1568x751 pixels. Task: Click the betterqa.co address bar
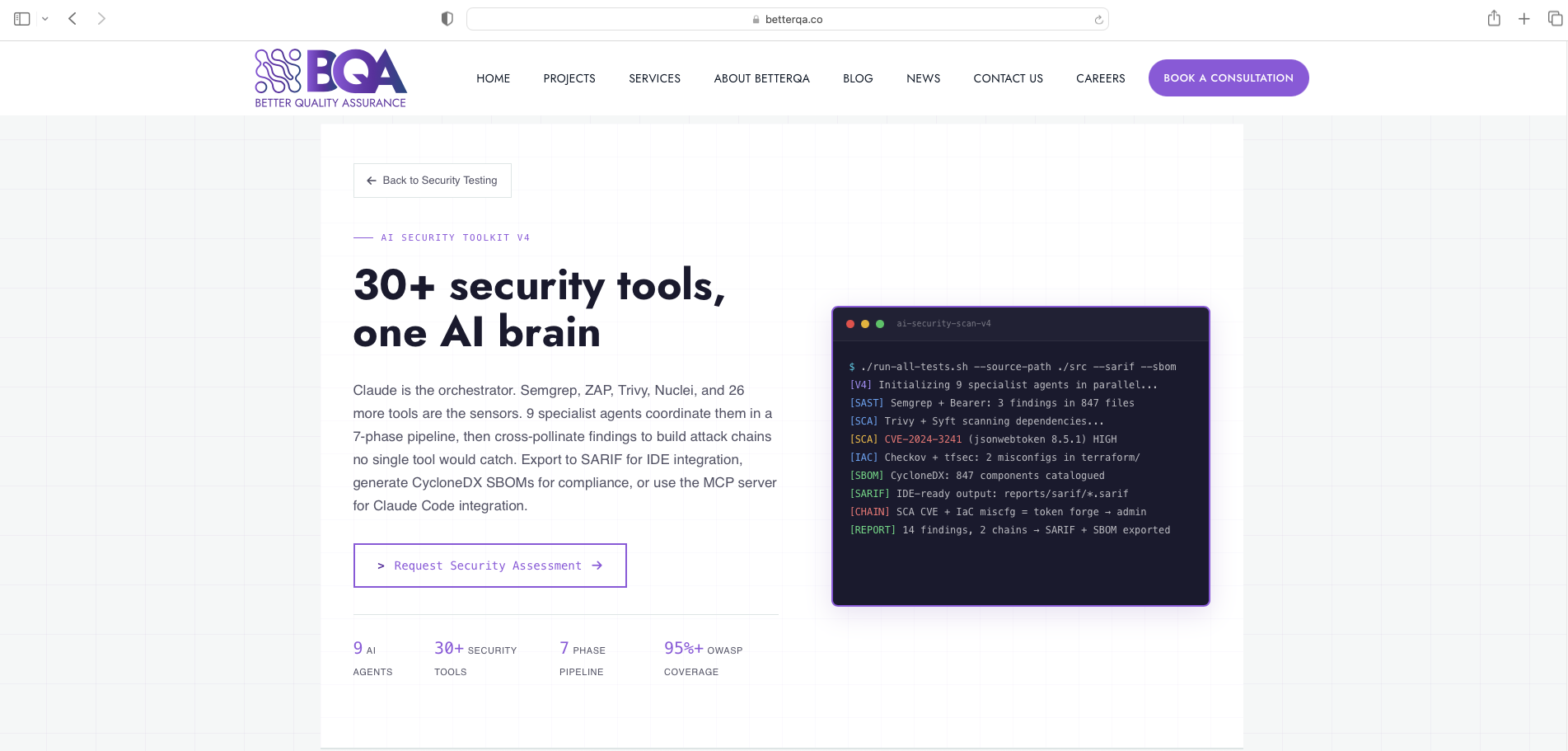tap(787, 19)
